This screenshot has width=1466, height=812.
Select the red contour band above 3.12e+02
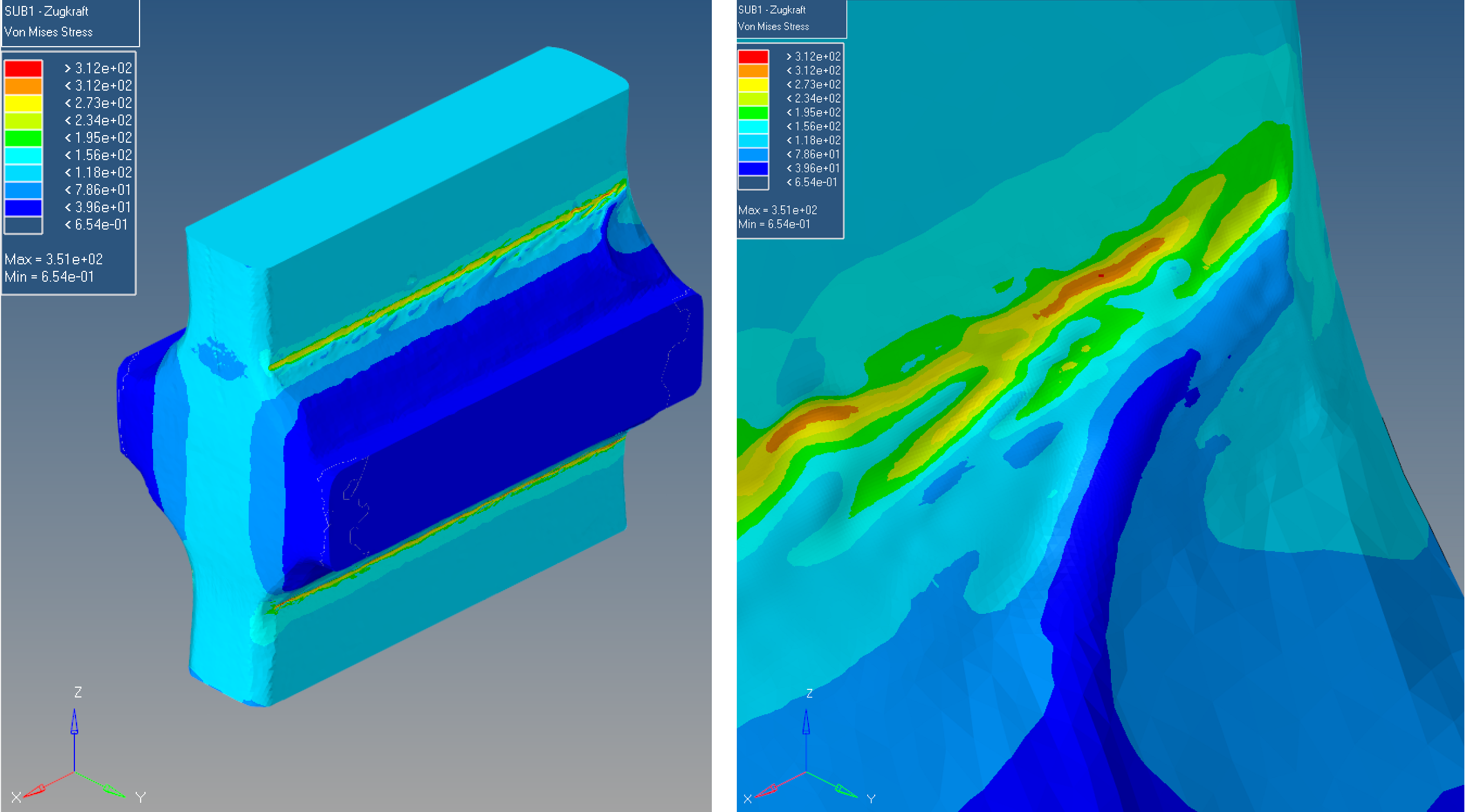pos(23,68)
